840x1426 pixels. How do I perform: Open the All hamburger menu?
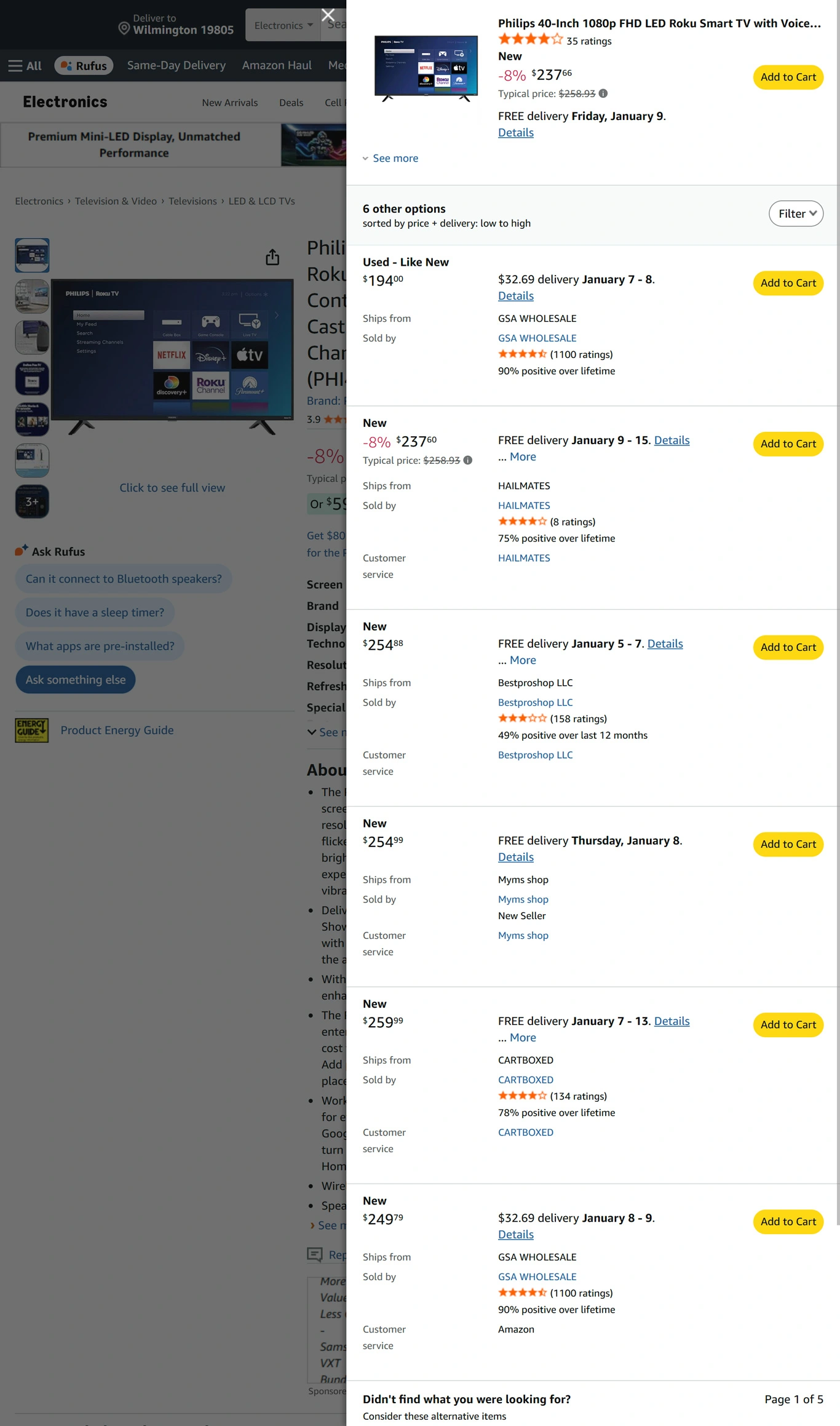pyautogui.click(x=25, y=66)
